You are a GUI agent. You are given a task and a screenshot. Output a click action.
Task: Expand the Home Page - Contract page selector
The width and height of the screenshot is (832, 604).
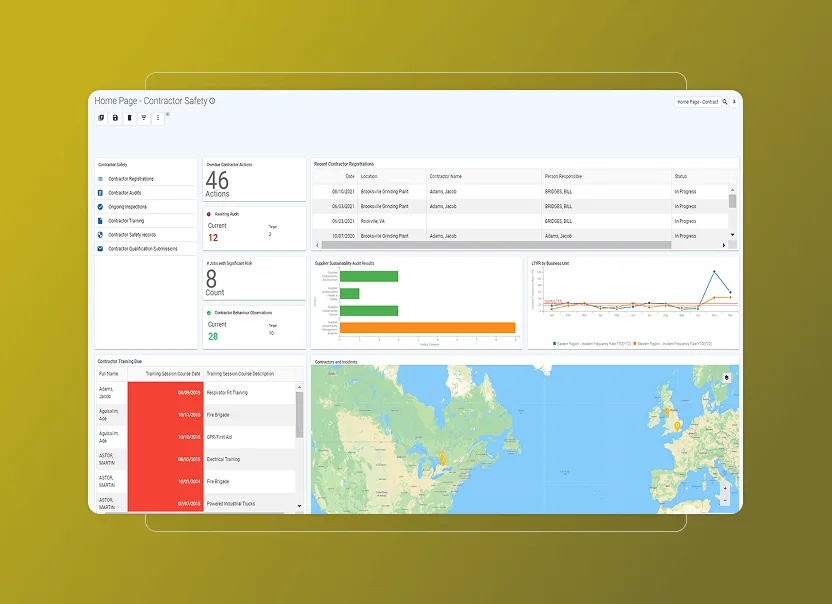pyautogui.click(x=696, y=102)
